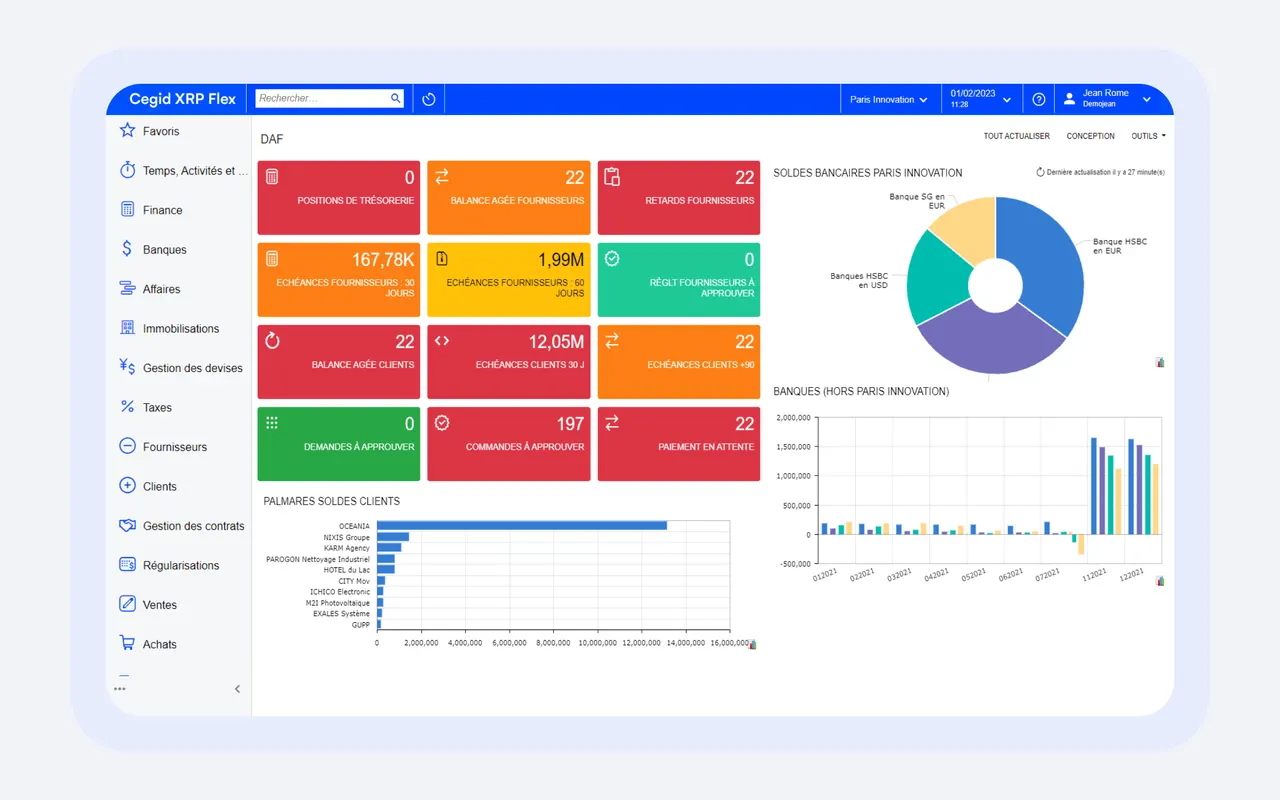Click chart icon beside Palmares soldes clients
1280x800 pixels.
753,645
